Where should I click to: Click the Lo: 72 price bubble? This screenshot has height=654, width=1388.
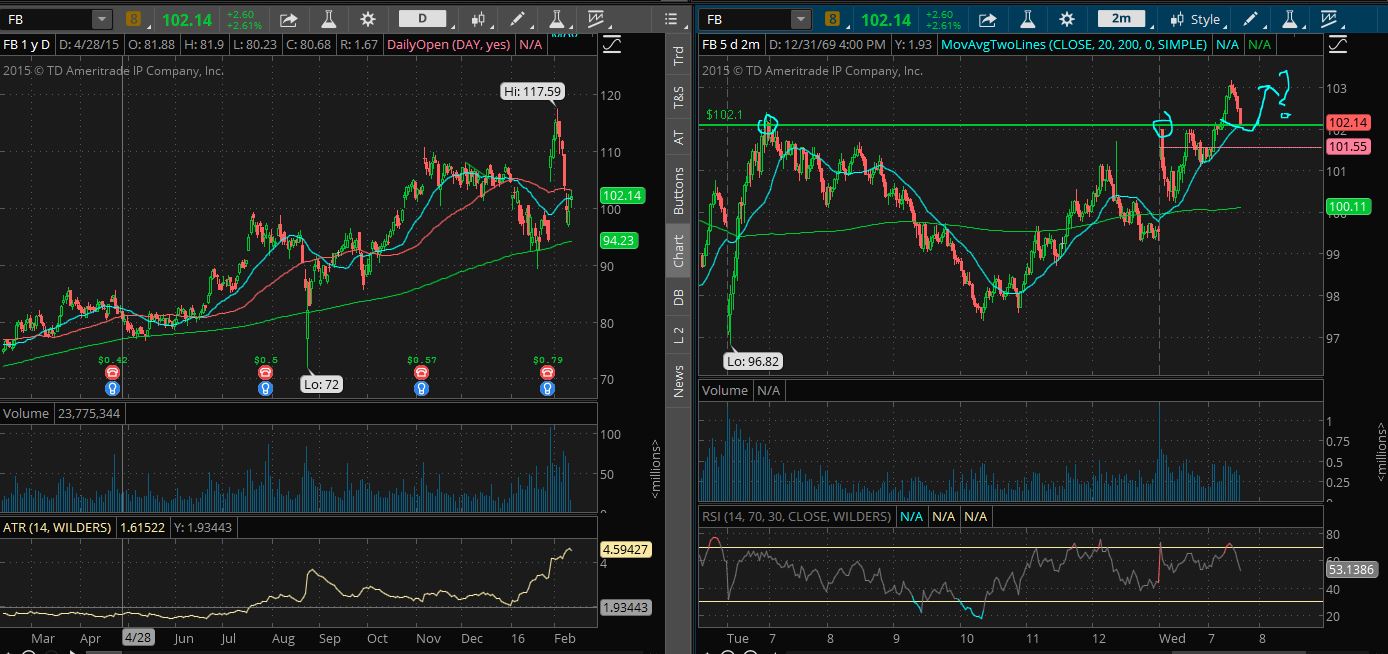[321, 383]
